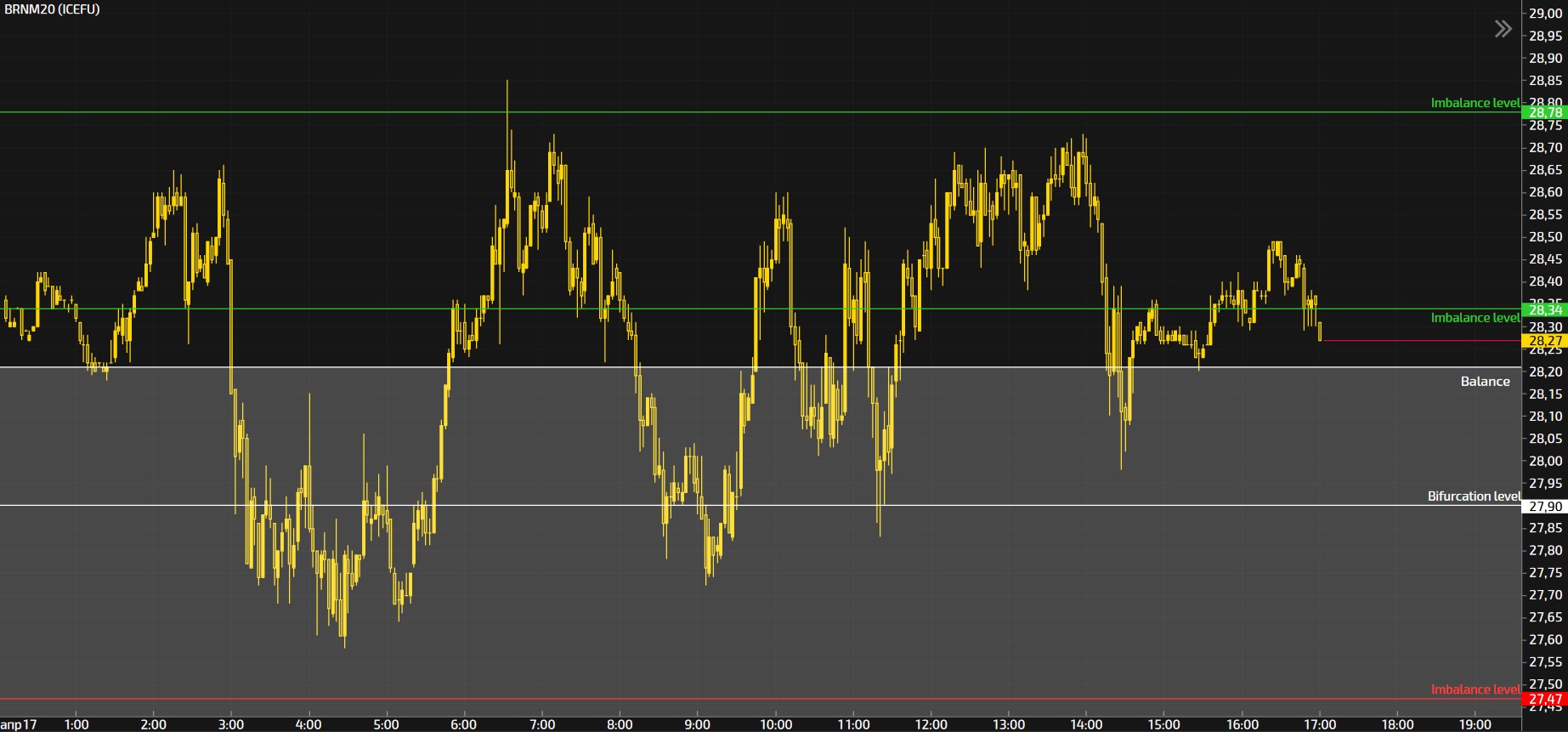Click 28,00 on the price scale

point(1545,461)
